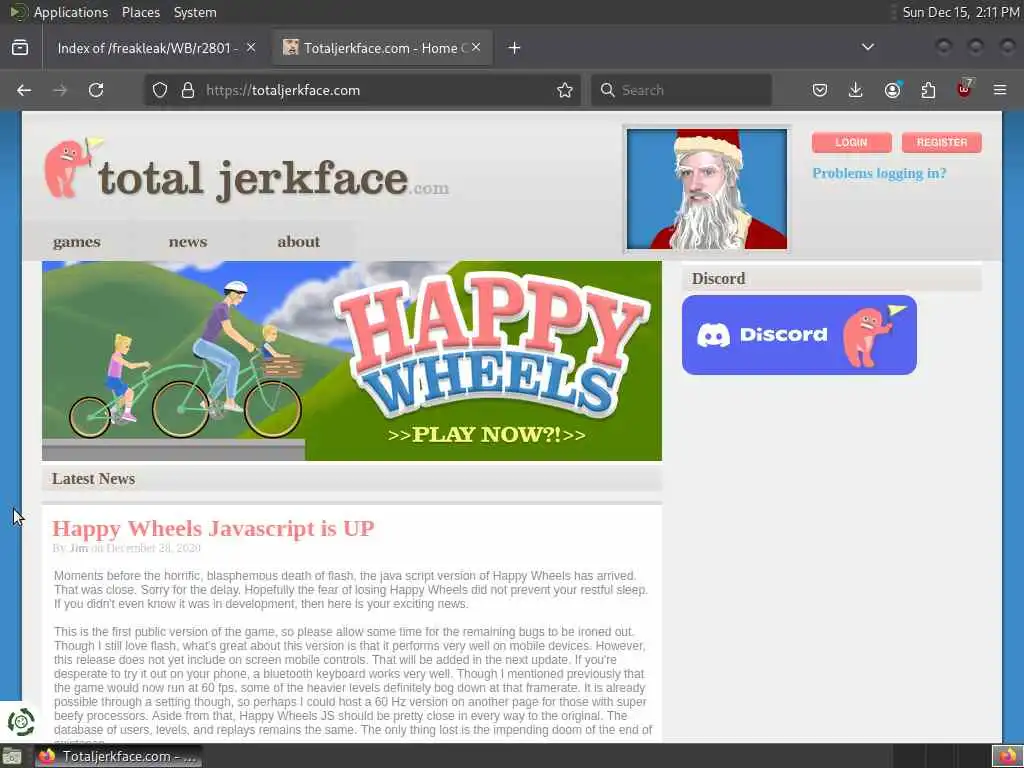Open the System menu

(x=195, y=12)
